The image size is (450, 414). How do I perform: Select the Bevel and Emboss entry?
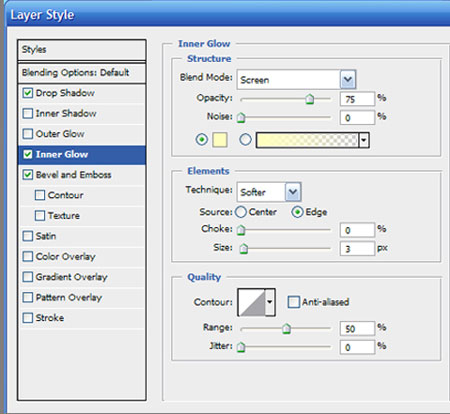click(x=73, y=175)
